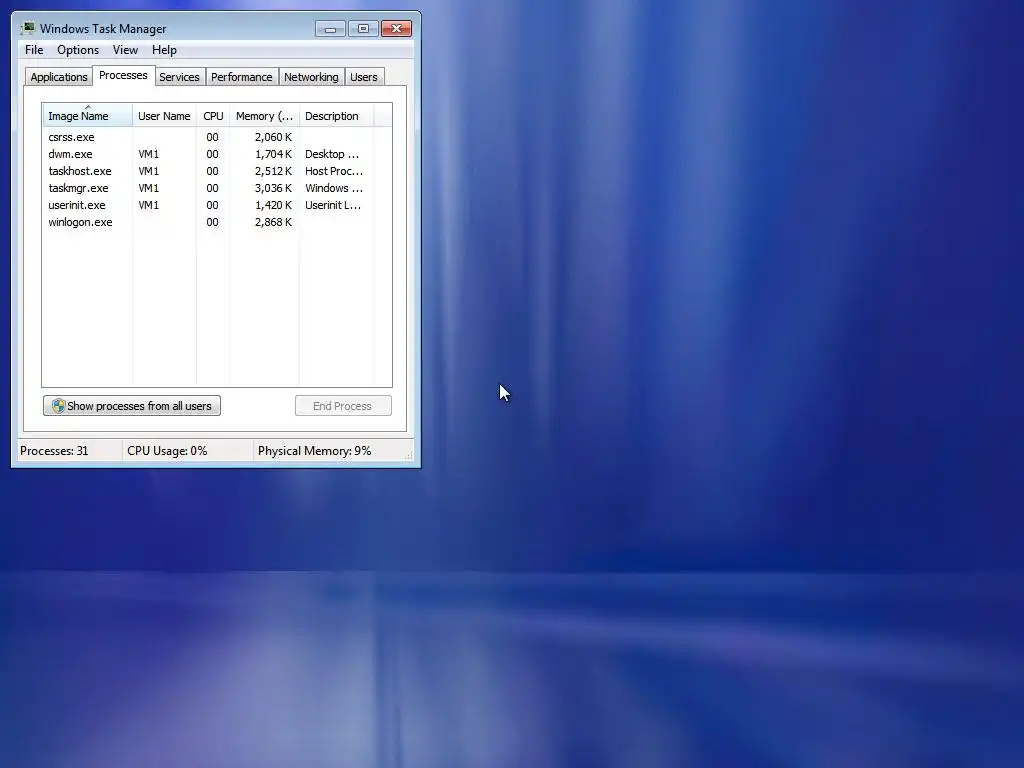Image resolution: width=1024 pixels, height=768 pixels.
Task: Click CPU Usage: 0% status entry
Action: pyautogui.click(x=167, y=451)
